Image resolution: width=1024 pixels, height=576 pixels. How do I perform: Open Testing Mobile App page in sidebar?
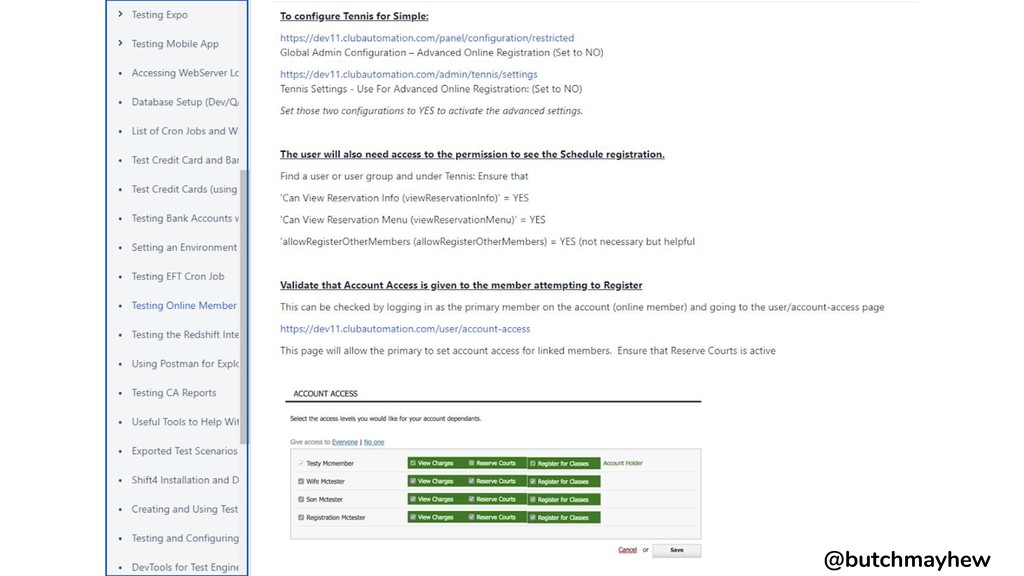coord(175,44)
